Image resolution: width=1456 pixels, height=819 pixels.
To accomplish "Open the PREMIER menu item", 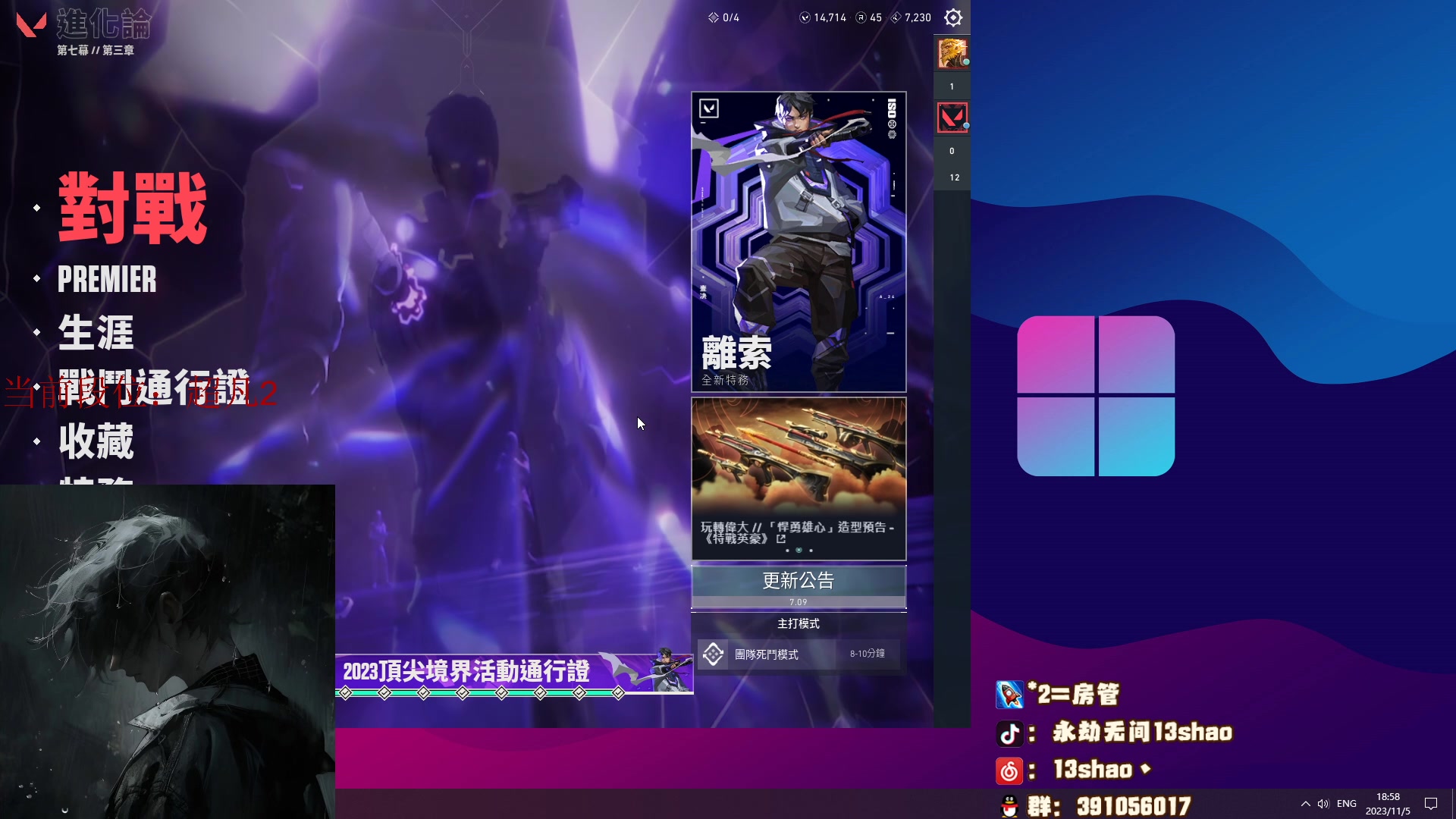I will click(x=107, y=279).
